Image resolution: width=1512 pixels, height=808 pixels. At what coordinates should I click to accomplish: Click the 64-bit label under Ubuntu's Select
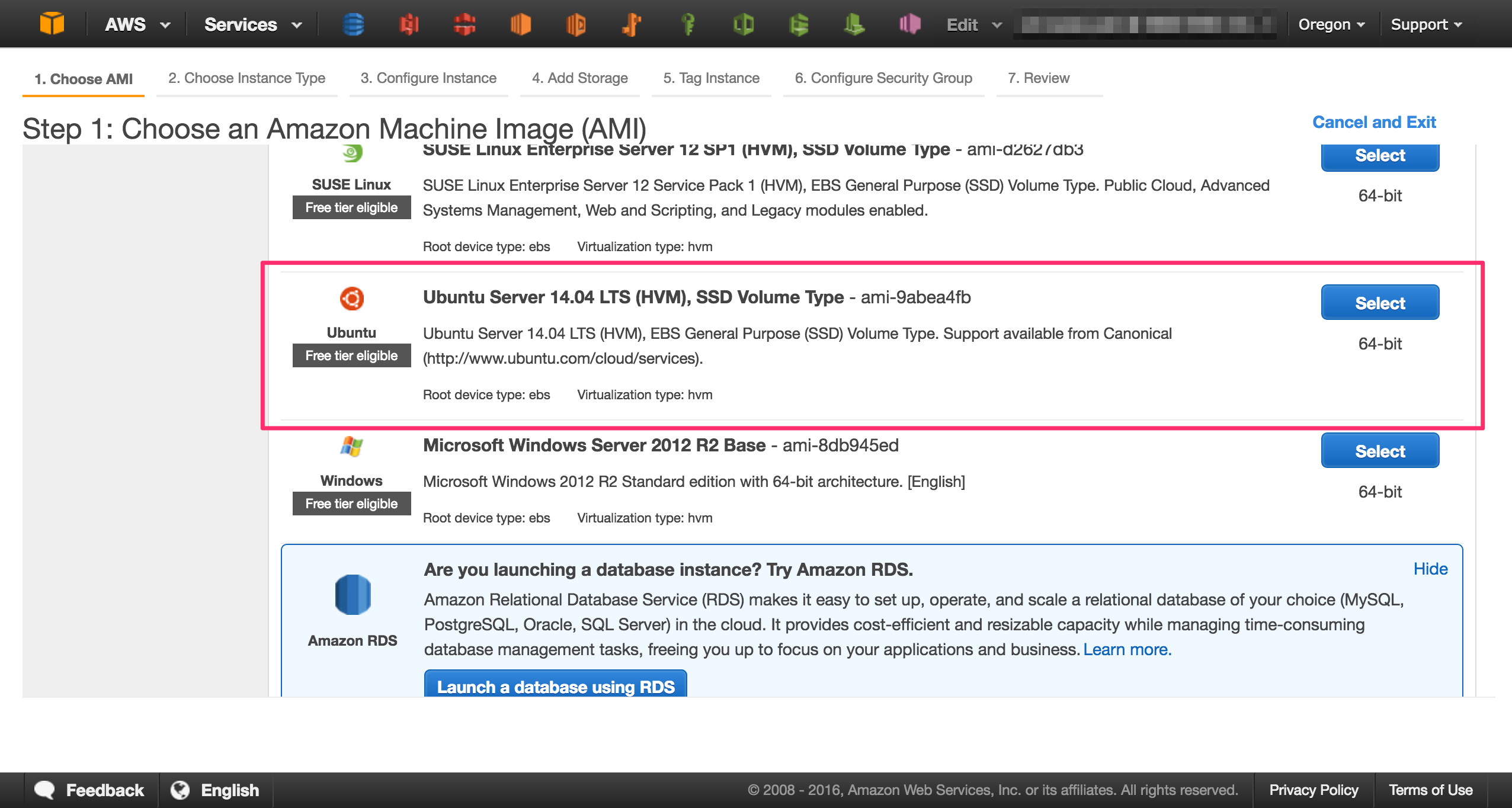[x=1380, y=344]
